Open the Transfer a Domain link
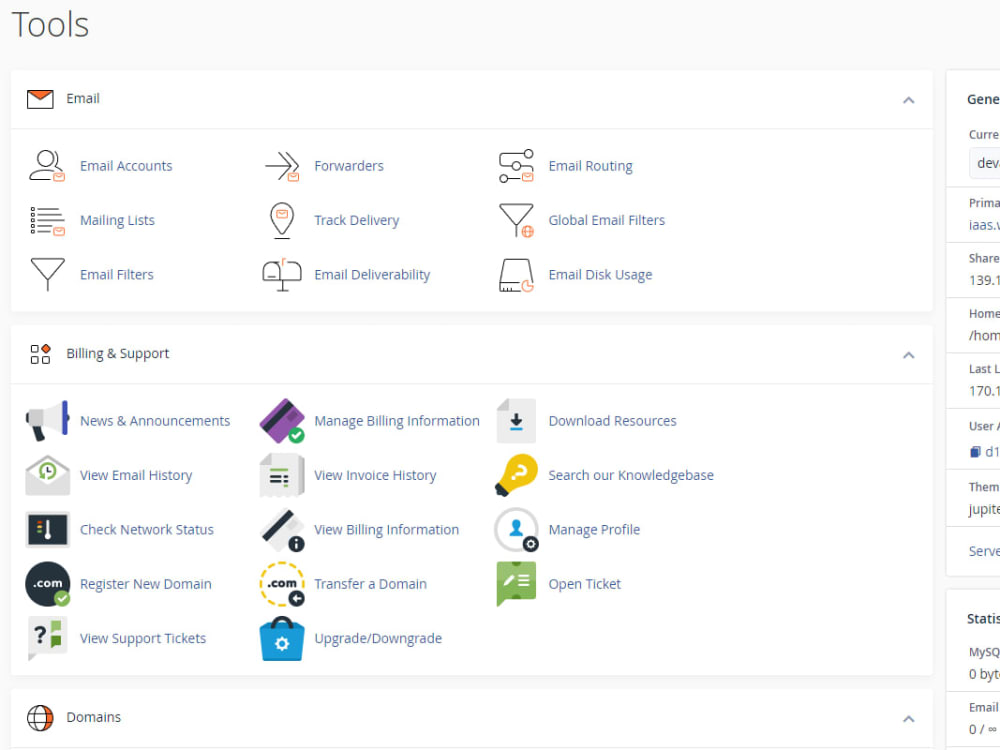 click(371, 584)
